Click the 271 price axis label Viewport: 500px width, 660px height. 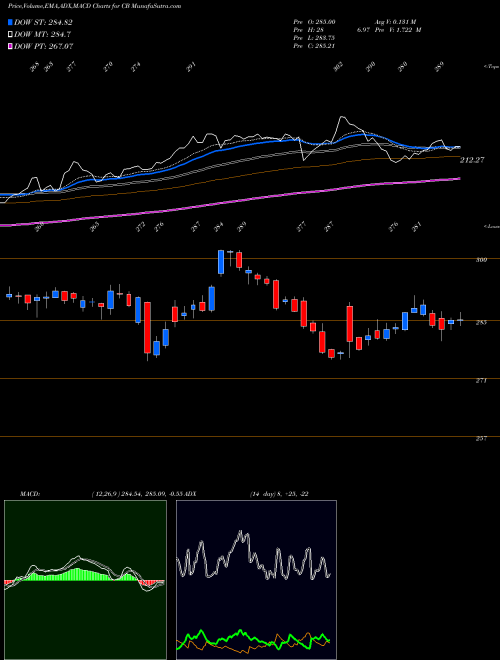[x=481, y=381]
